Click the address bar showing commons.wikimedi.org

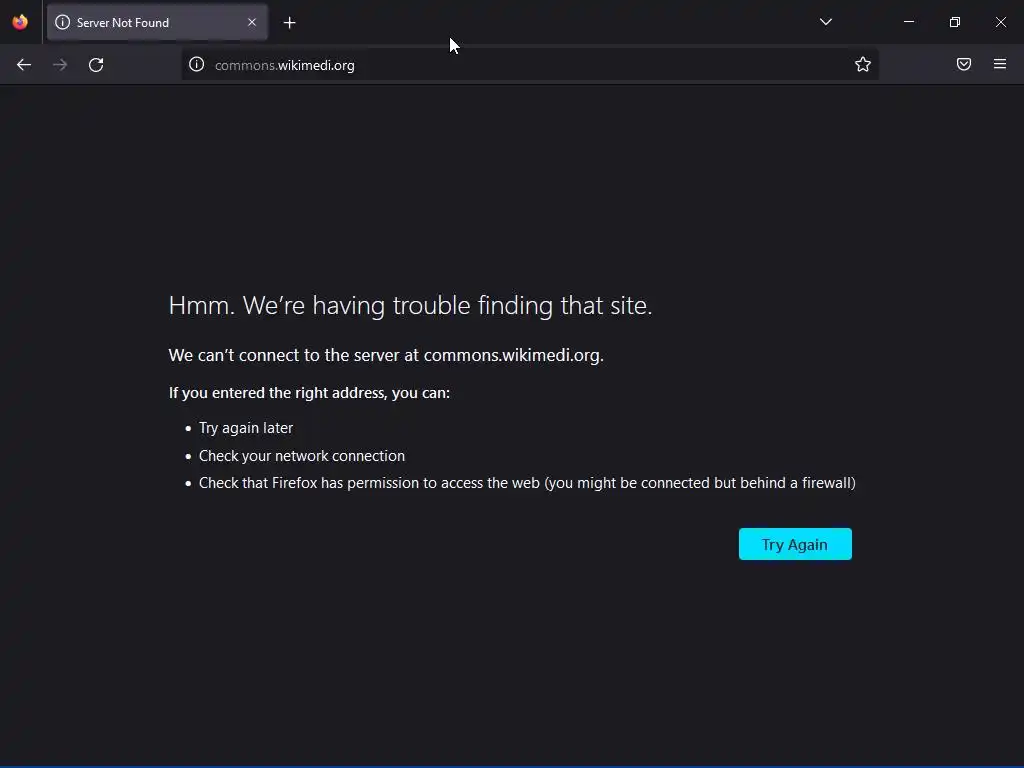point(529,65)
